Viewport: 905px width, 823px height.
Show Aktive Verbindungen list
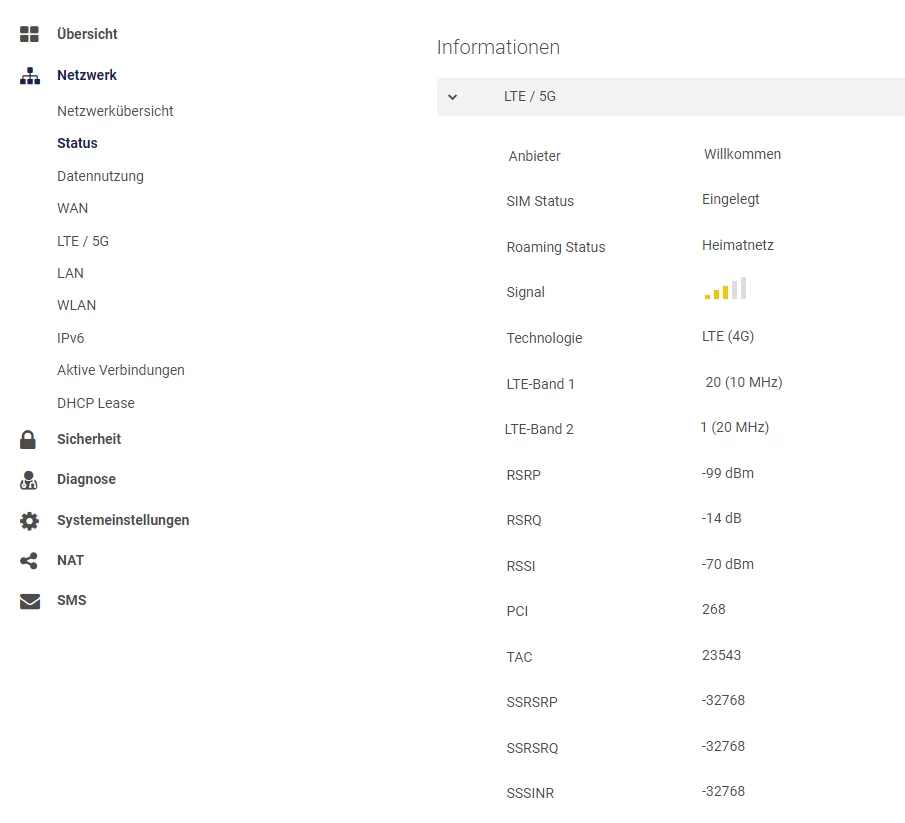pos(120,370)
